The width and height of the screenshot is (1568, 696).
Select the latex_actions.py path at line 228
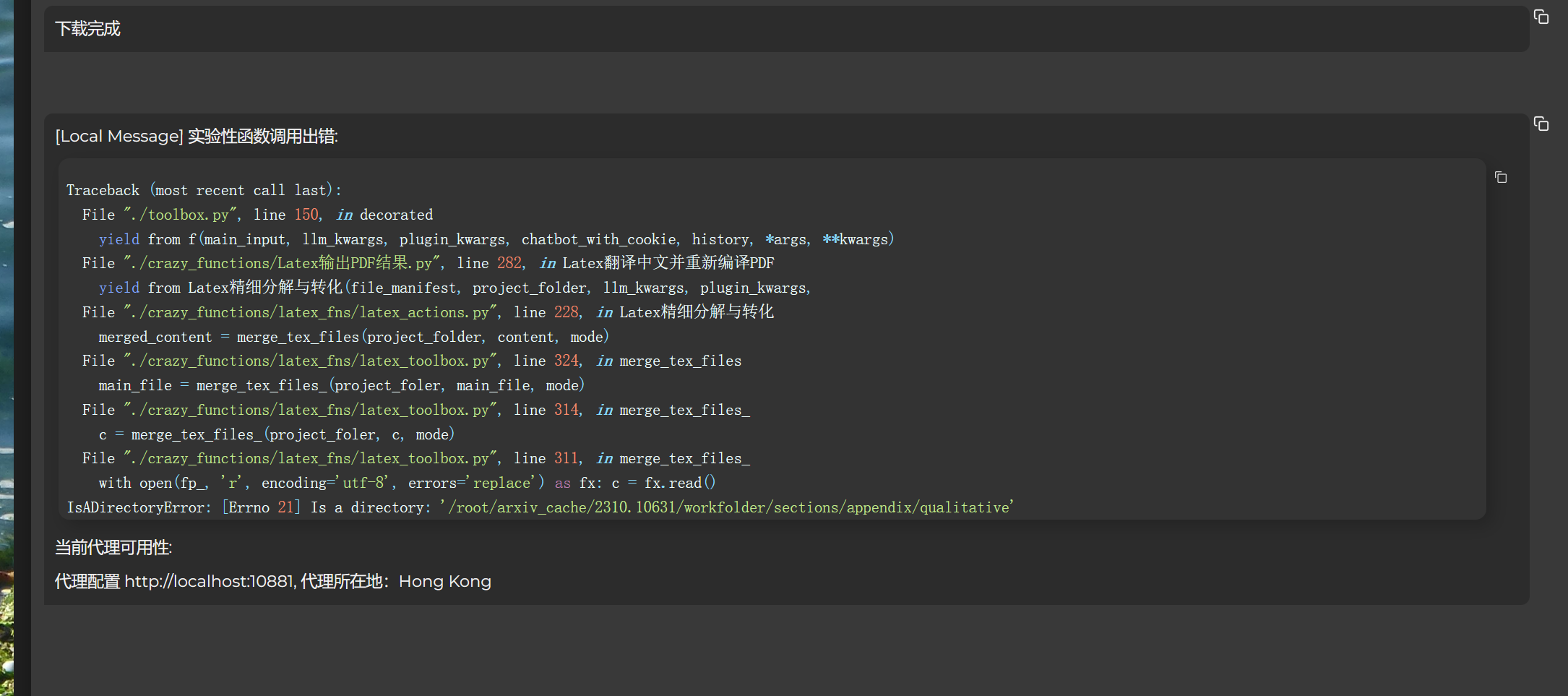311,312
